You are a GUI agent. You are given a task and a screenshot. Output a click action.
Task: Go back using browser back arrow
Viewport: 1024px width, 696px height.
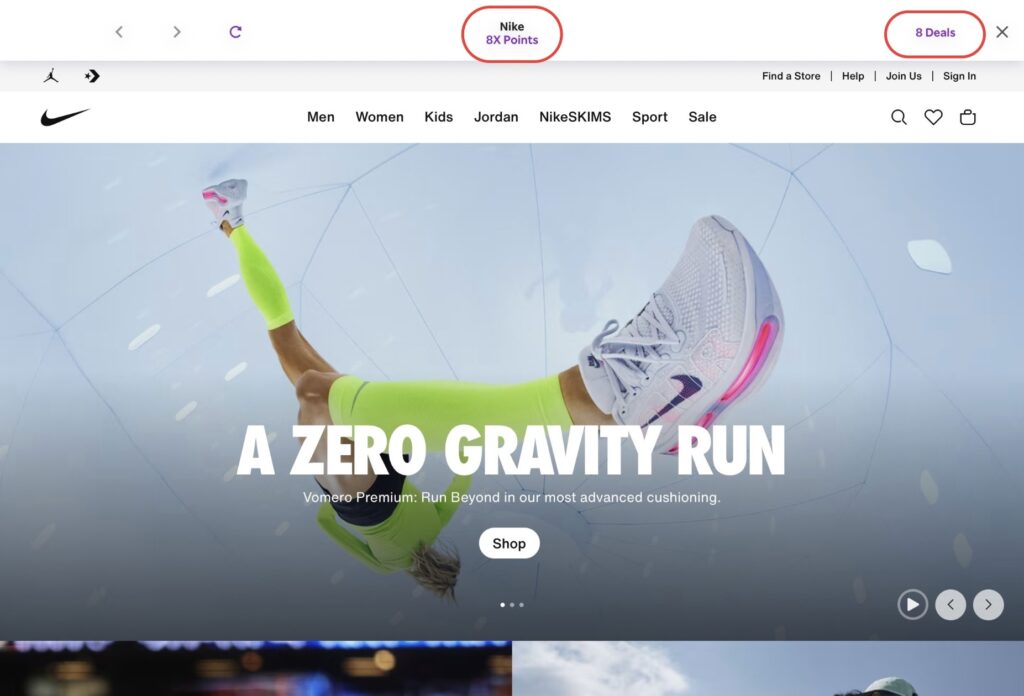coord(119,32)
